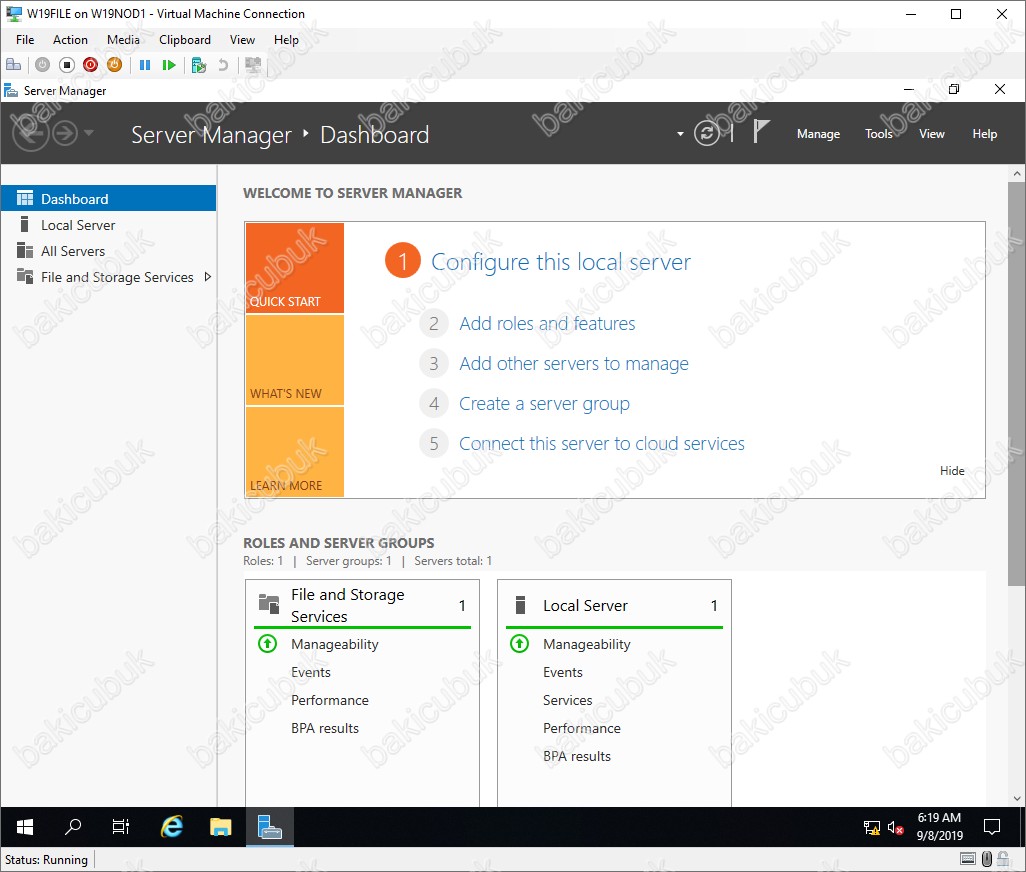1026x872 pixels.
Task: Click Services under Local Server tile
Action: [x=567, y=700]
